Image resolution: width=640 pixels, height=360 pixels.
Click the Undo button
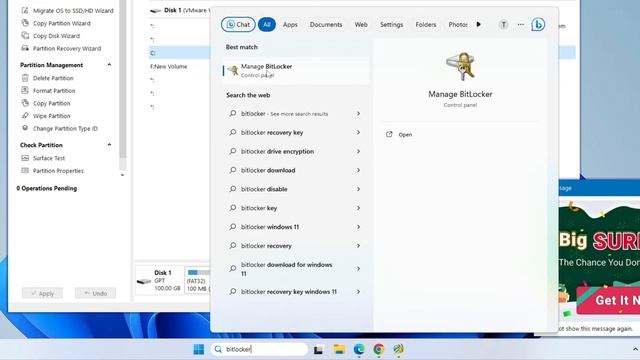(95, 293)
